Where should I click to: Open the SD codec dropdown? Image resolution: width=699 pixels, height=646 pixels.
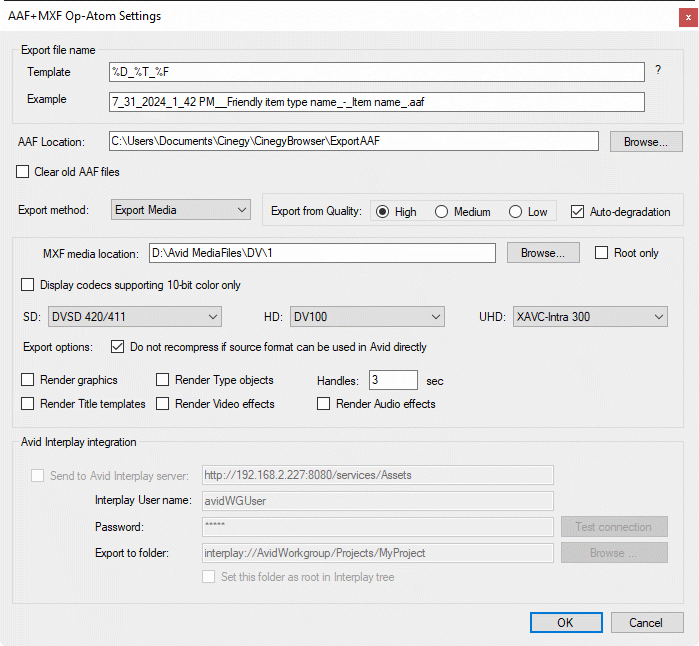point(135,317)
